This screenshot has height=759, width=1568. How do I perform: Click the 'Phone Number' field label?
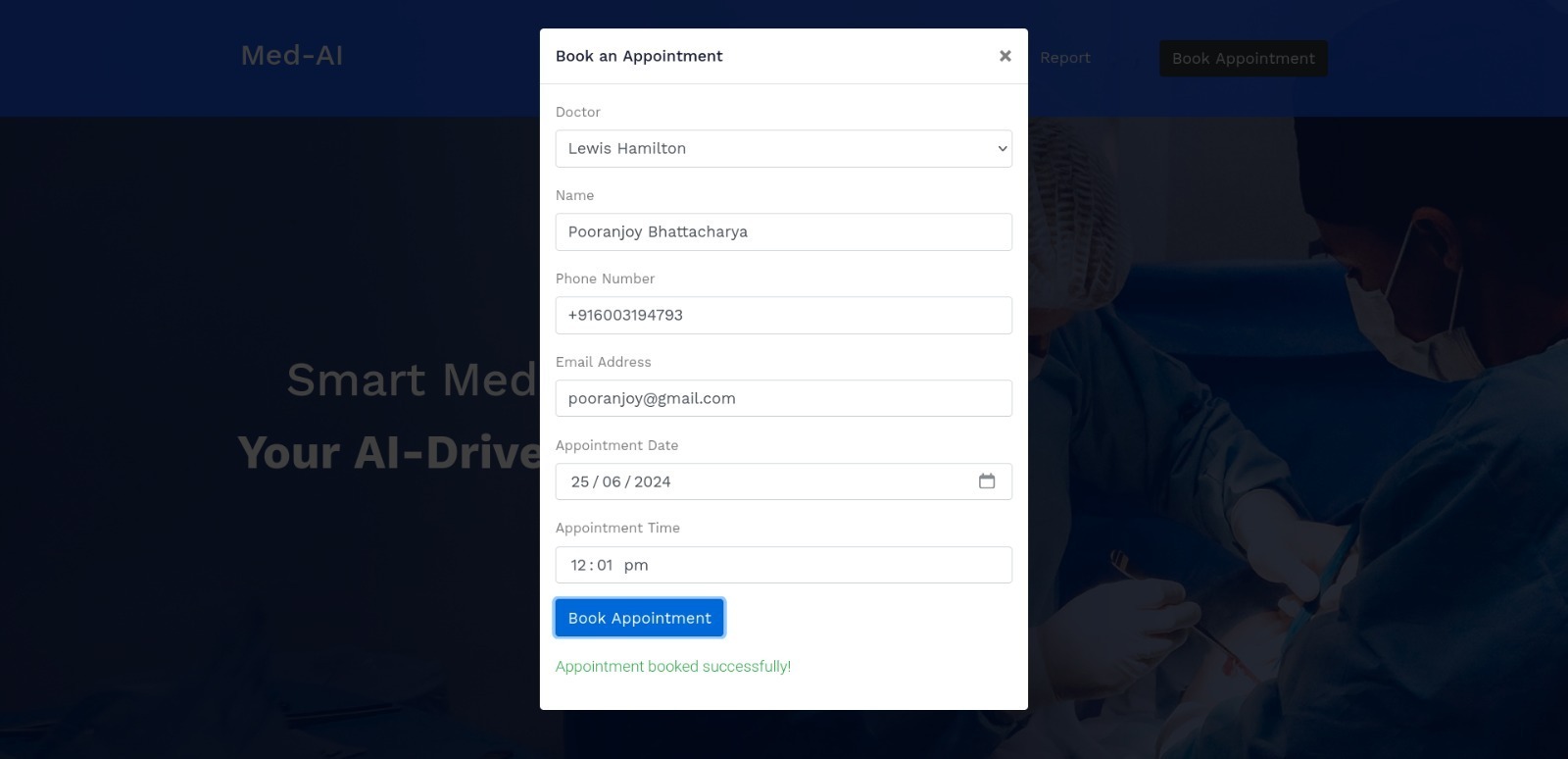(605, 278)
